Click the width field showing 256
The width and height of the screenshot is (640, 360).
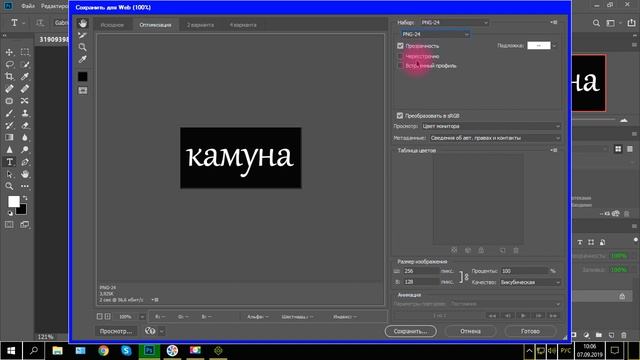tap(422, 271)
